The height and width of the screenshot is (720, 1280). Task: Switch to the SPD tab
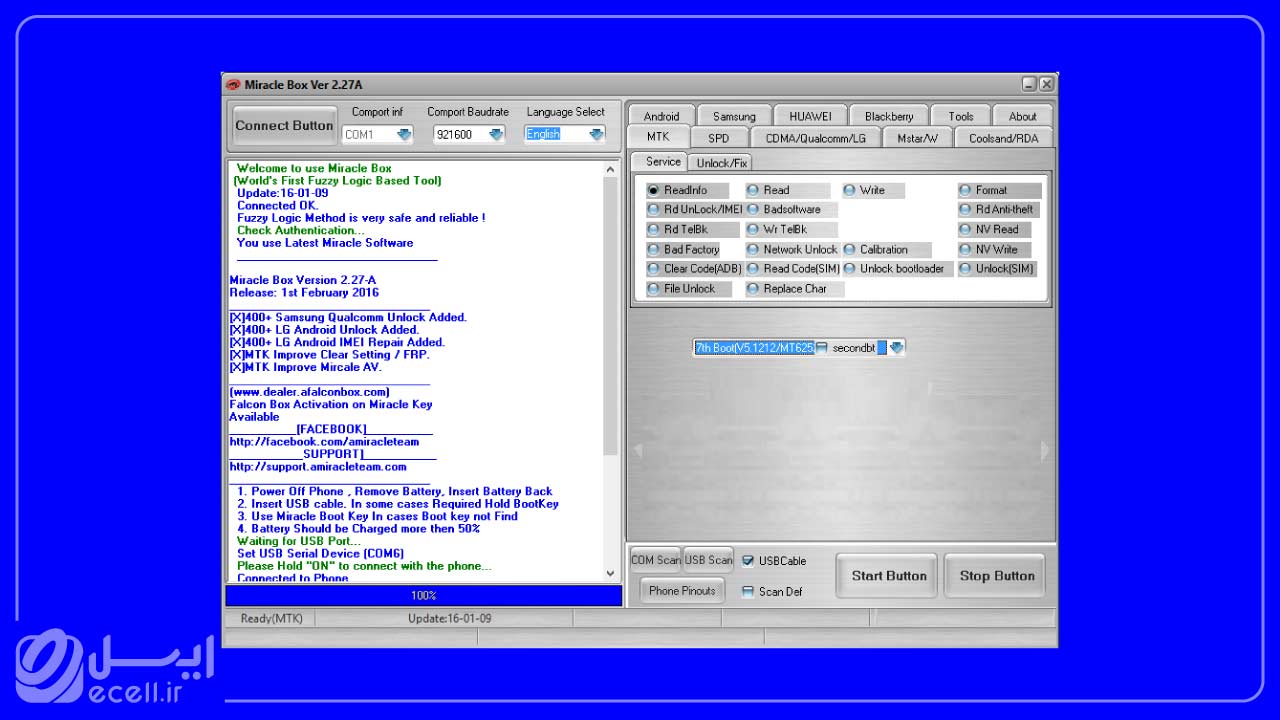coord(719,138)
